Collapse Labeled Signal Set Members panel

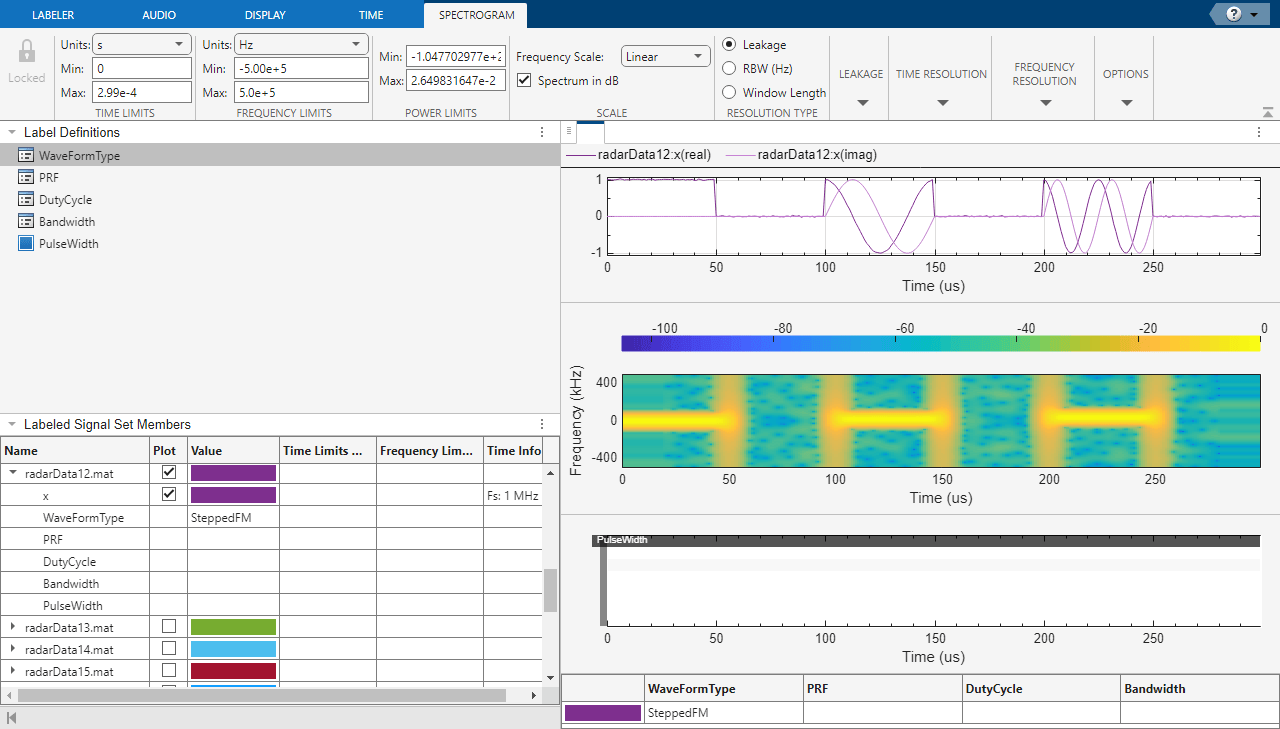(x=11, y=424)
